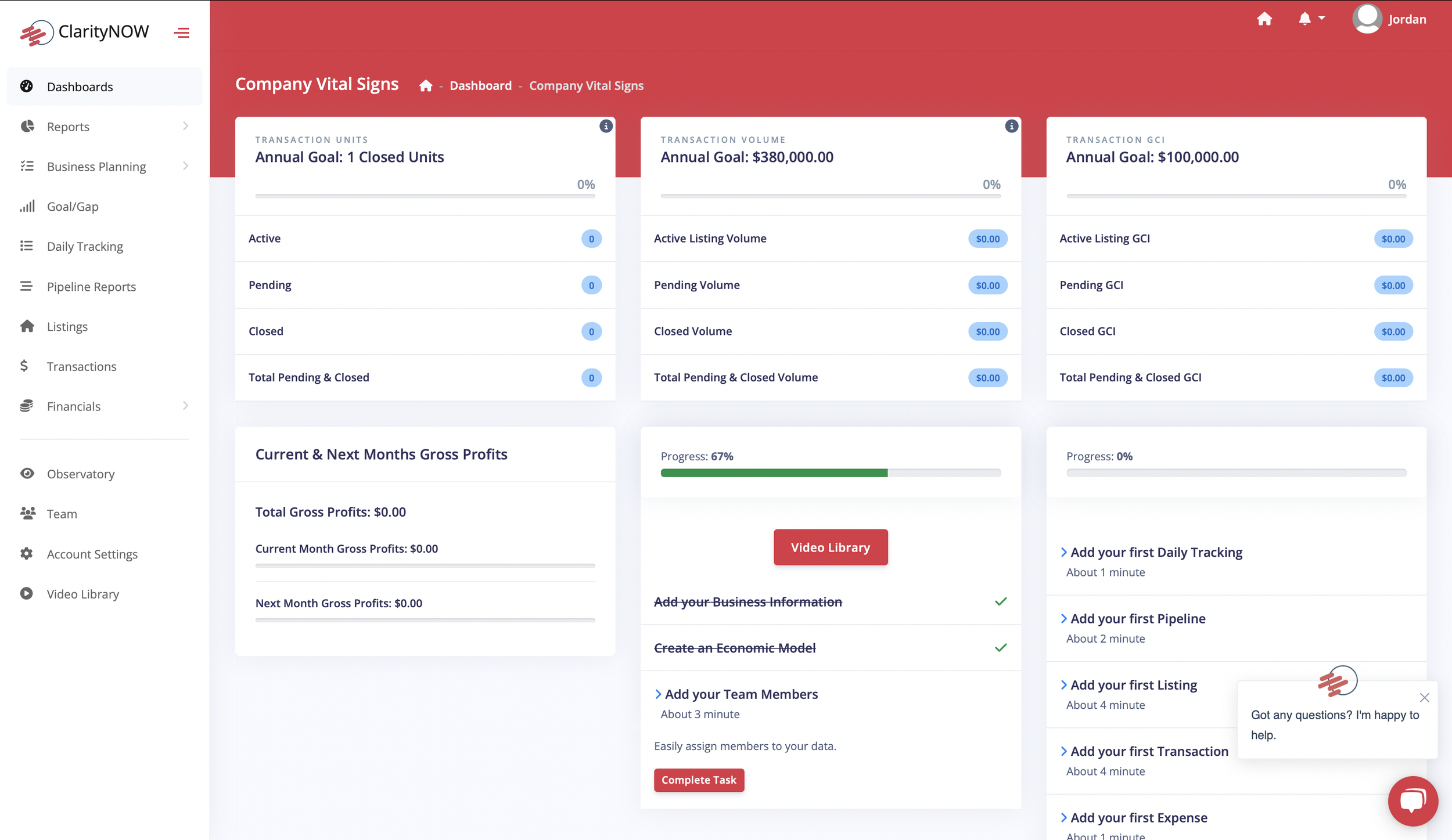Select Daily Tracking in the sidebar
Image resolution: width=1452 pixels, height=840 pixels.
coord(85,246)
